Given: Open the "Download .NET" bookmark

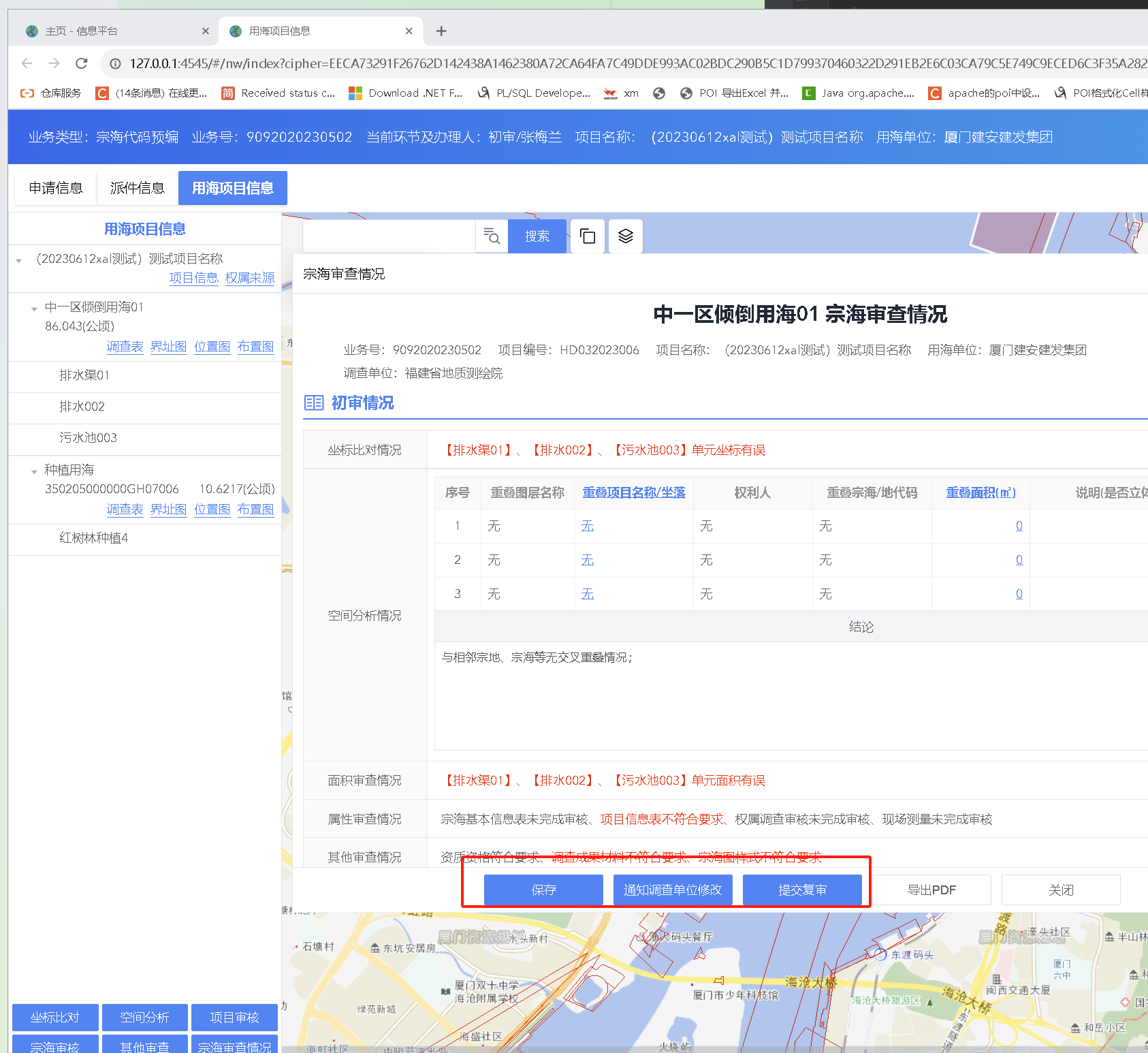Looking at the screenshot, I should 405,93.
